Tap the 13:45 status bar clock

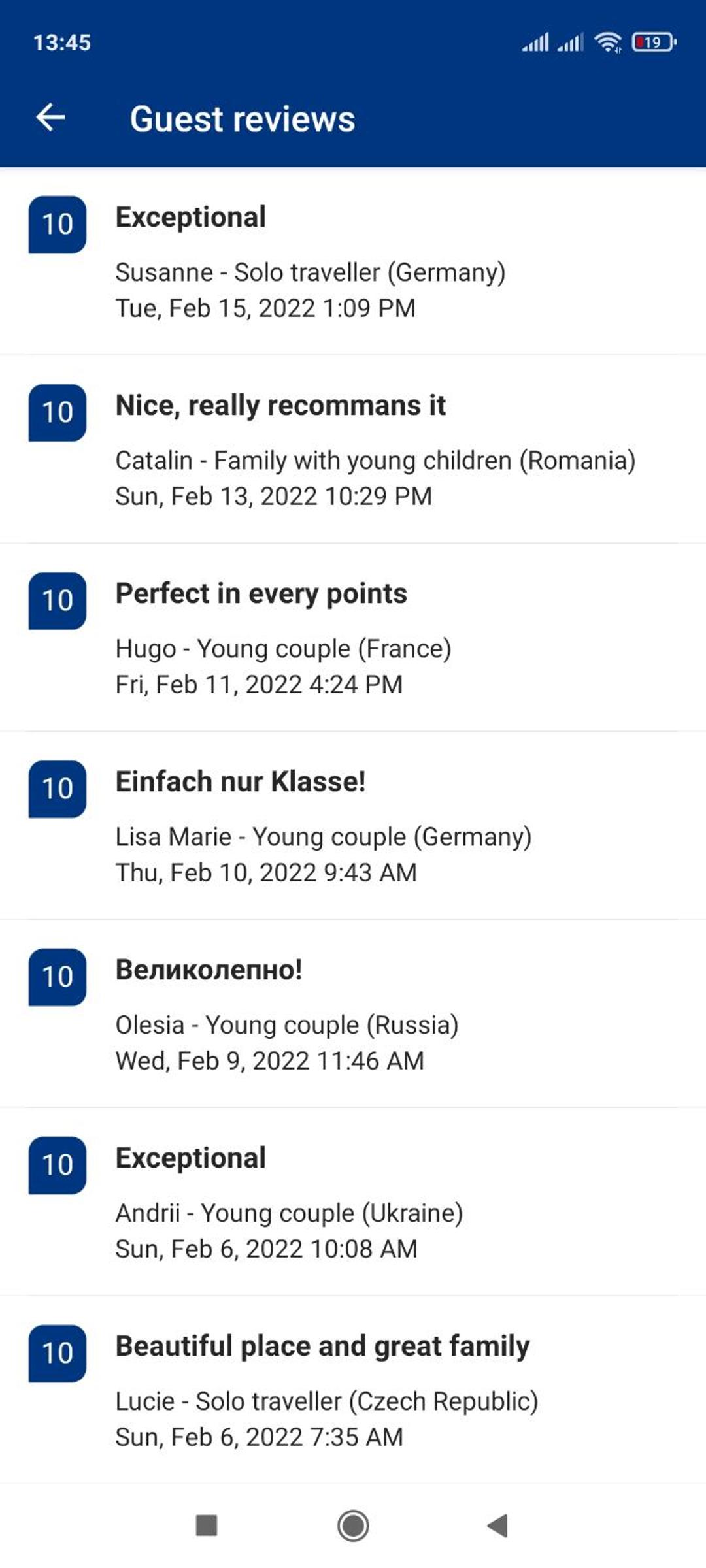(62, 42)
